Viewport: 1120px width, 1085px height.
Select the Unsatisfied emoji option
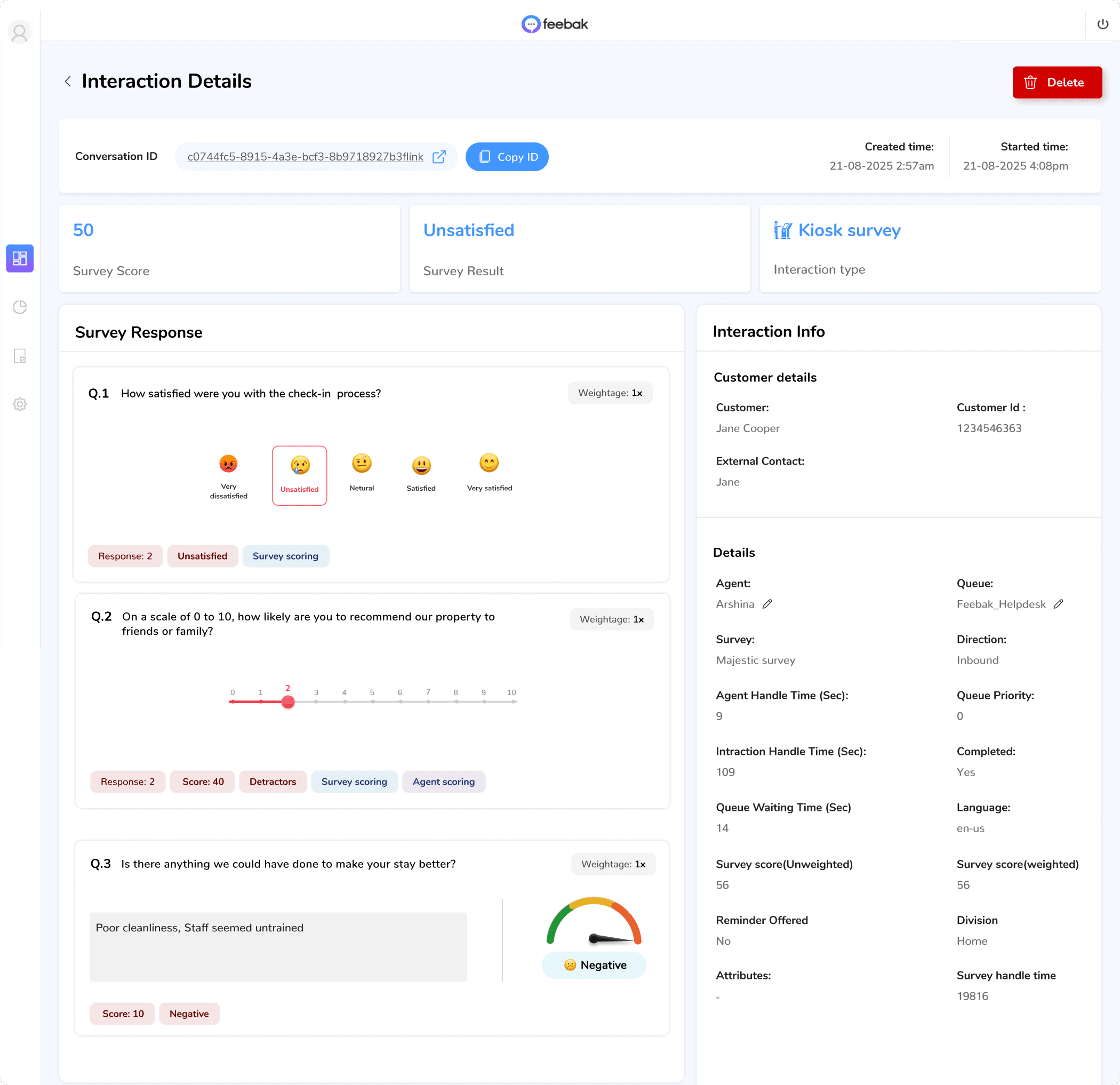click(299, 476)
